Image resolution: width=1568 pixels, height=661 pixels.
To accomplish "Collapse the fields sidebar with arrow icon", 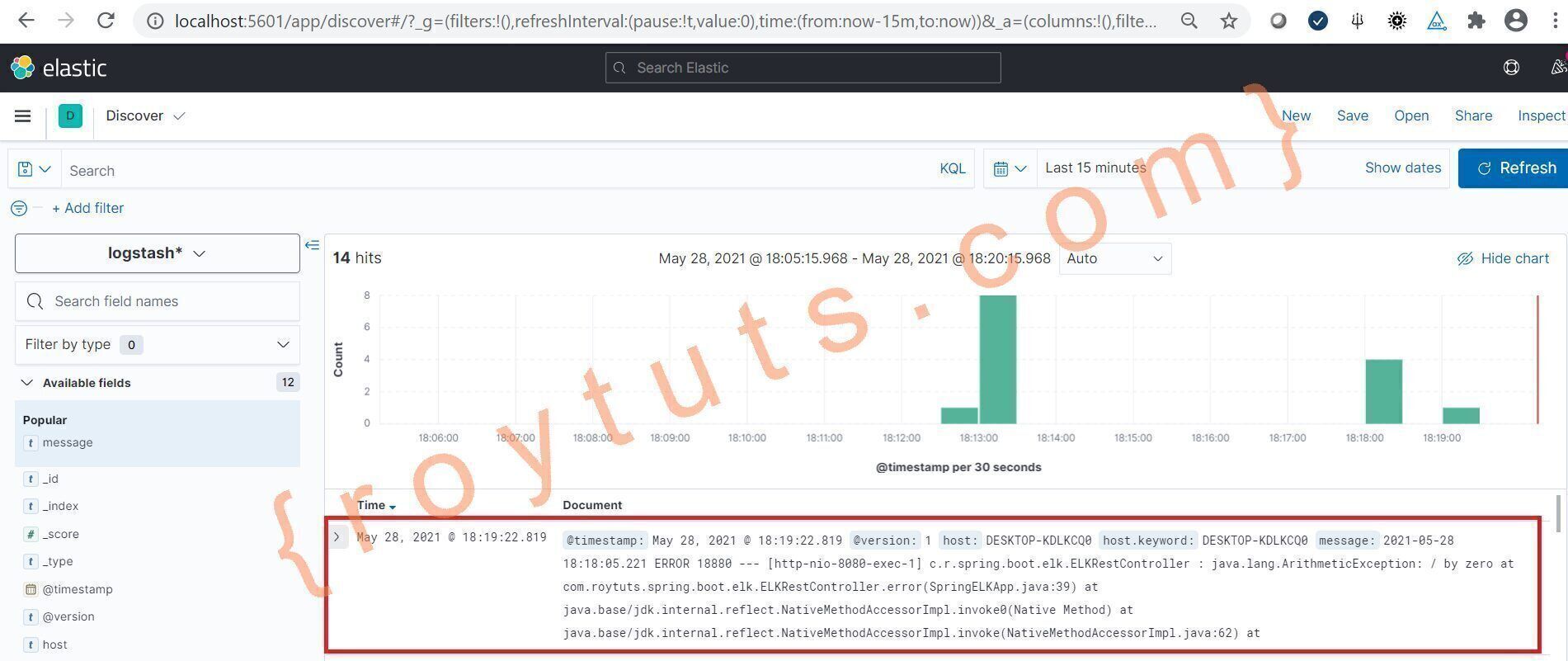I will 312,245.
